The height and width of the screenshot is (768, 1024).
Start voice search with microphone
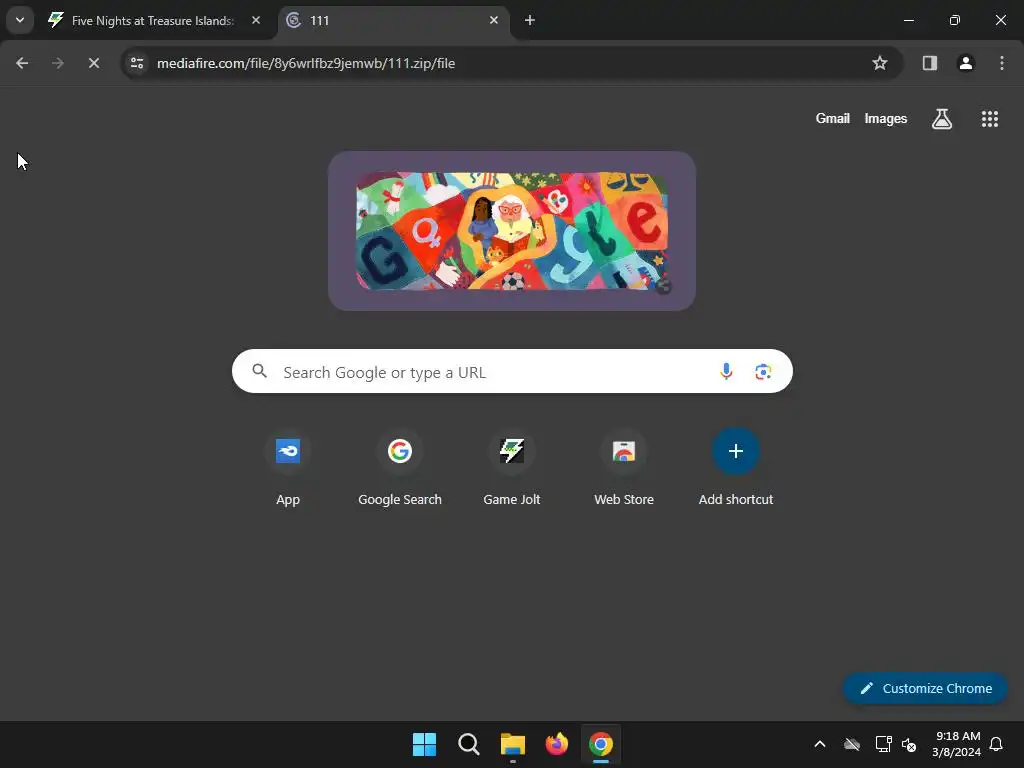tap(726, 372)
